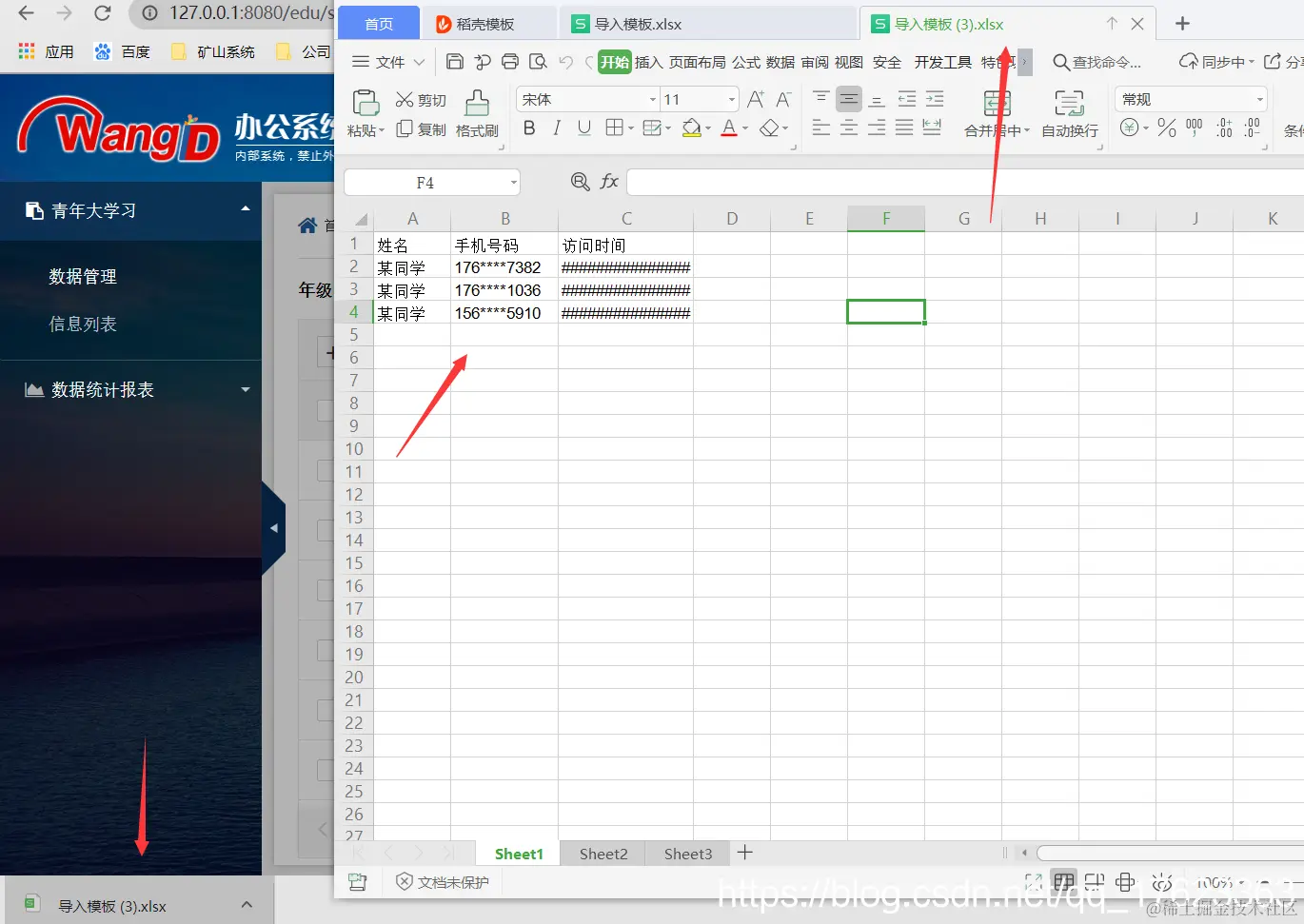The width and height of the screenshot is (1304, 924).
Task: Switch to the 审阅 (Review) ribbon tab
Action: coord(815,62)
